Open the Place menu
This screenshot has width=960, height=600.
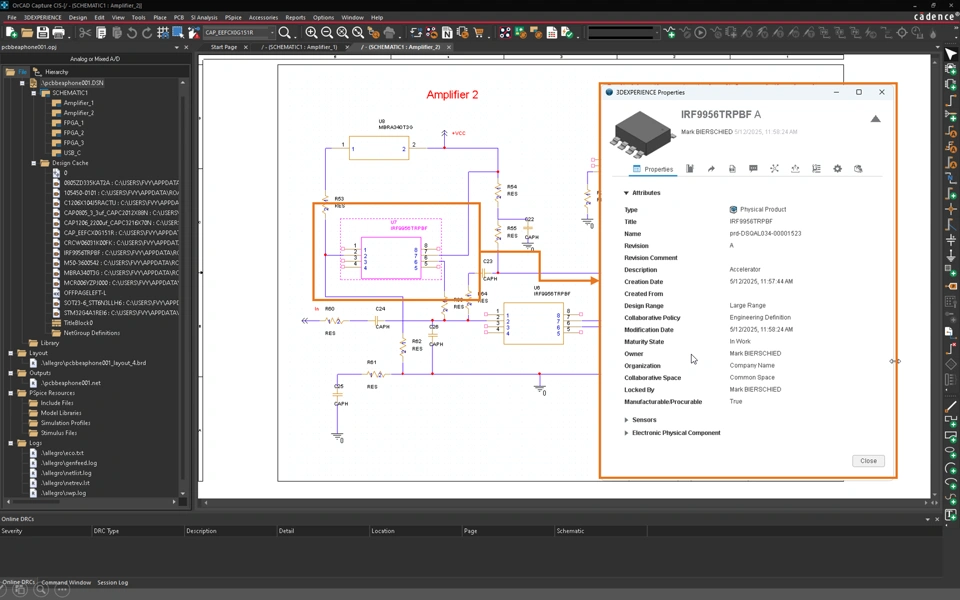160,17
